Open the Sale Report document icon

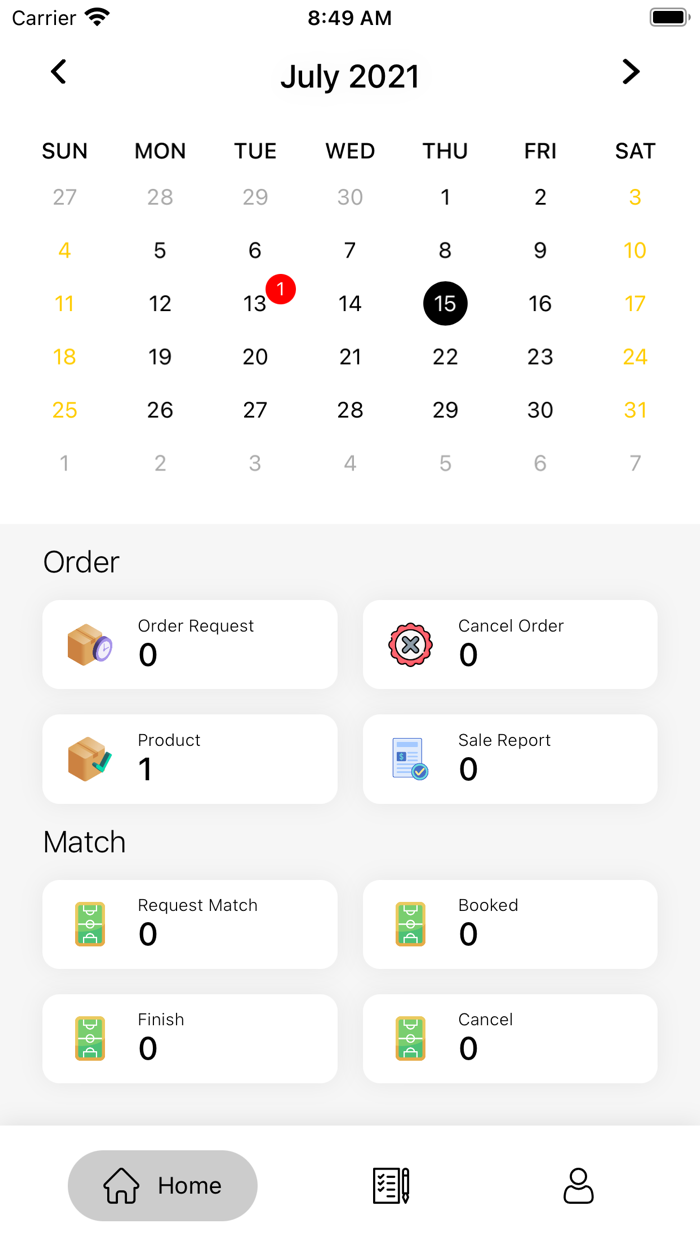[408, 758]
